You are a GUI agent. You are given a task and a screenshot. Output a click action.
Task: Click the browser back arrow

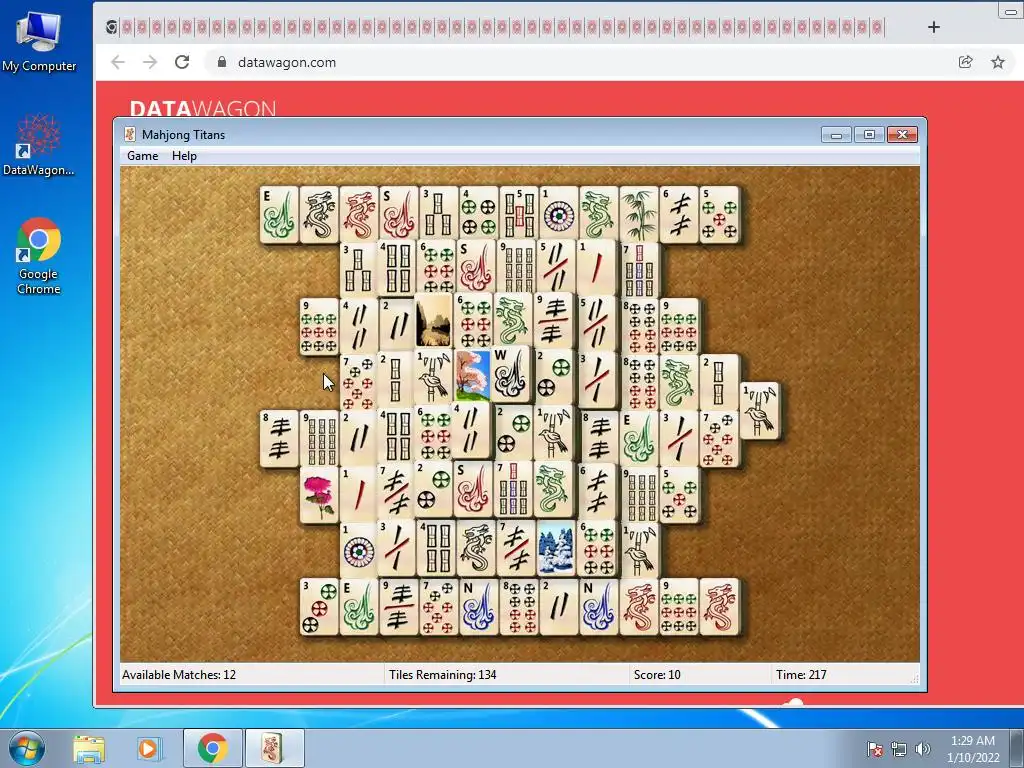[118, 62]
